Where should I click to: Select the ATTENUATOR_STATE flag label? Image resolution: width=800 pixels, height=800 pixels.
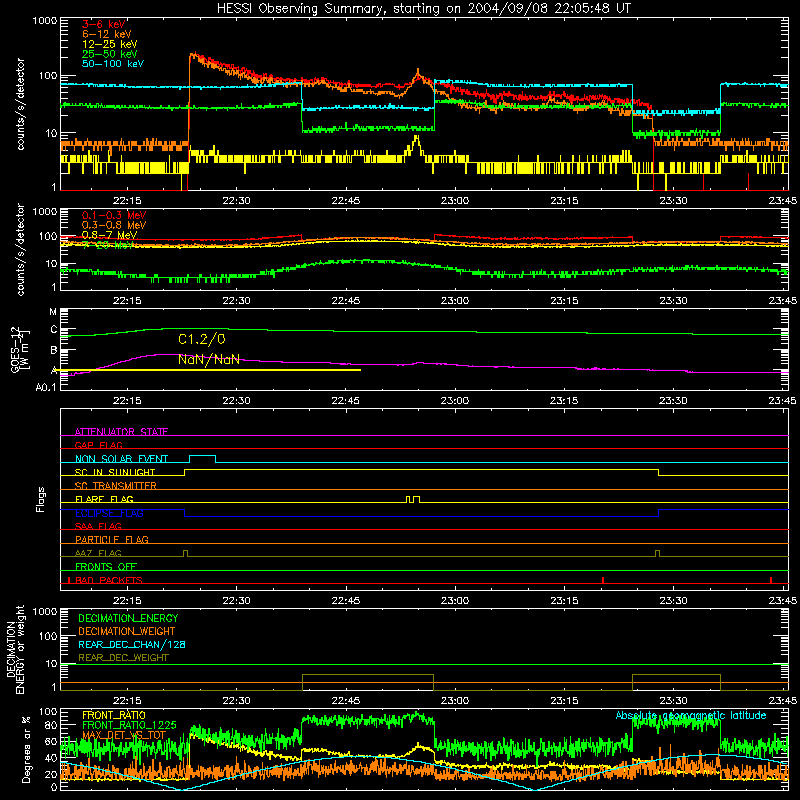click(121, 432)
